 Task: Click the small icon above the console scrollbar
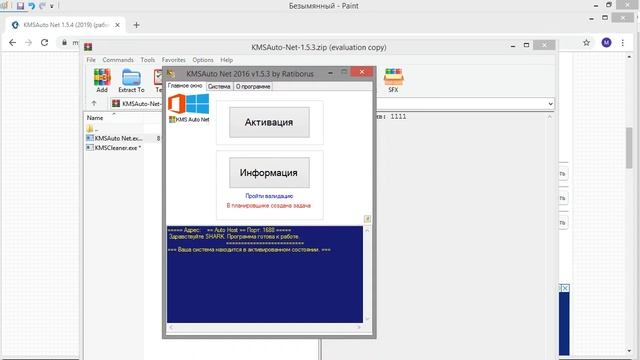coord(367,219)
